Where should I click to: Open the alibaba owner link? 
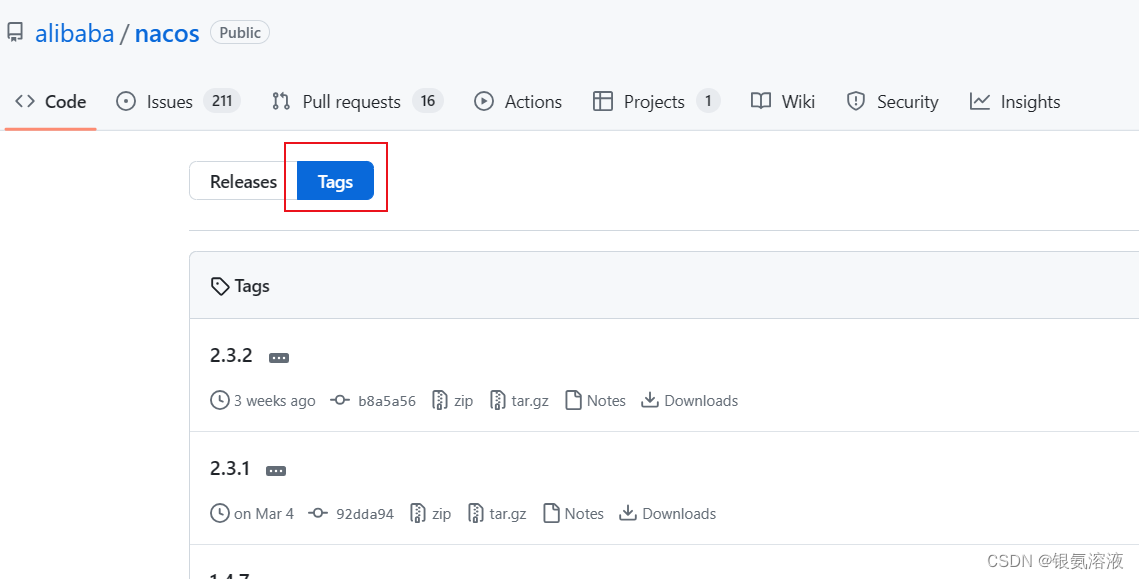(x=74, y=33)
